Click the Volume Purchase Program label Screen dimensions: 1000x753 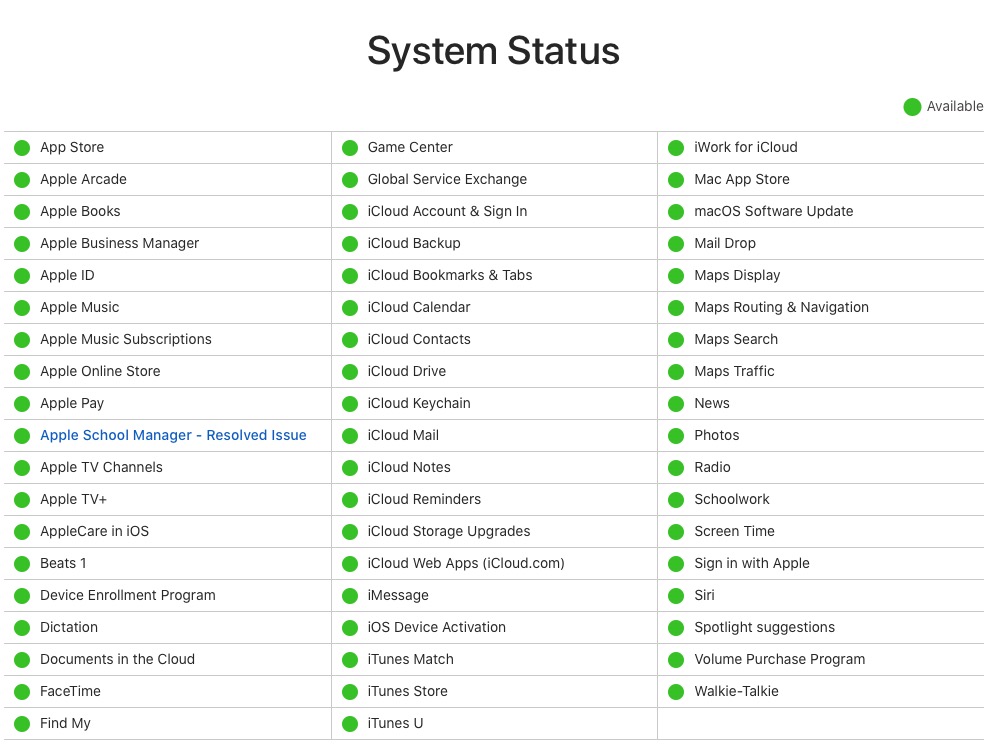coord(780,660)
